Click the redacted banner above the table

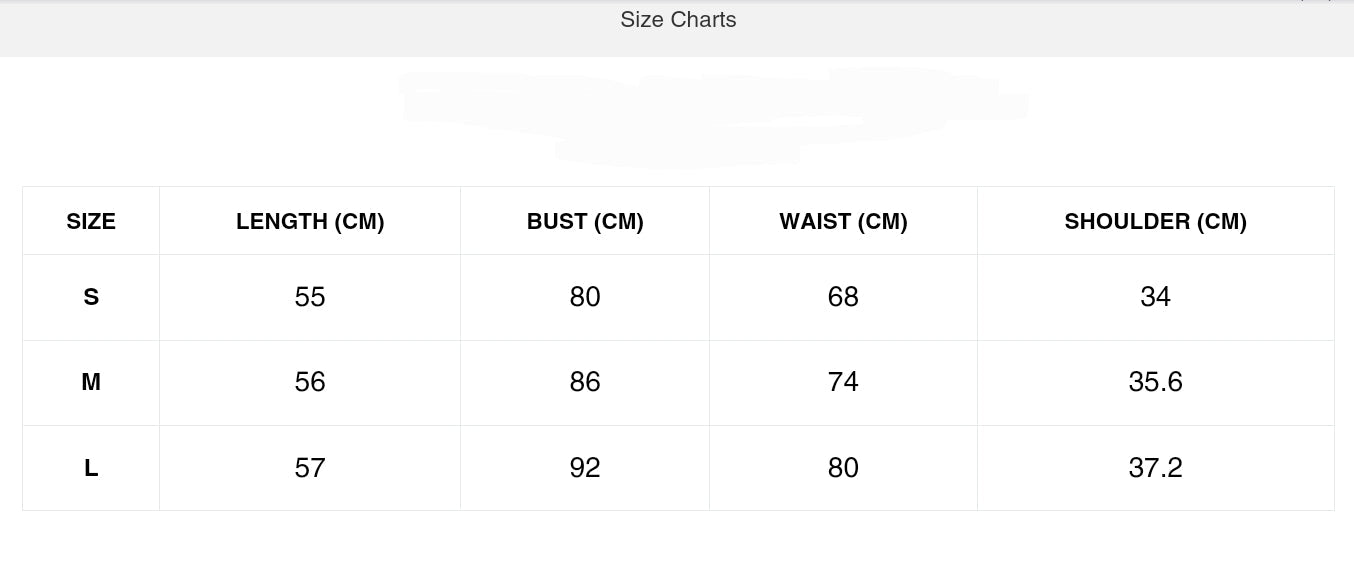(714, 116)
